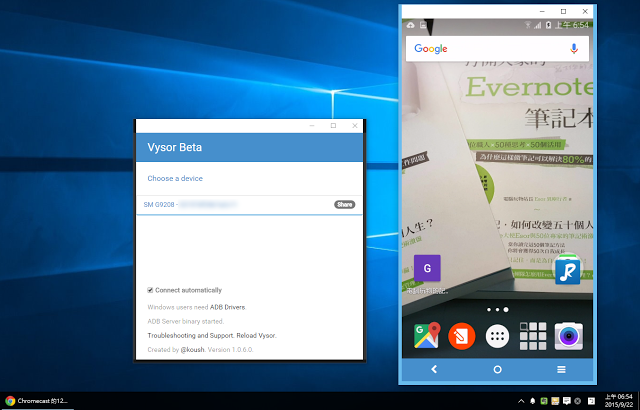Open the taskbar clock and date

pos(619,401)
